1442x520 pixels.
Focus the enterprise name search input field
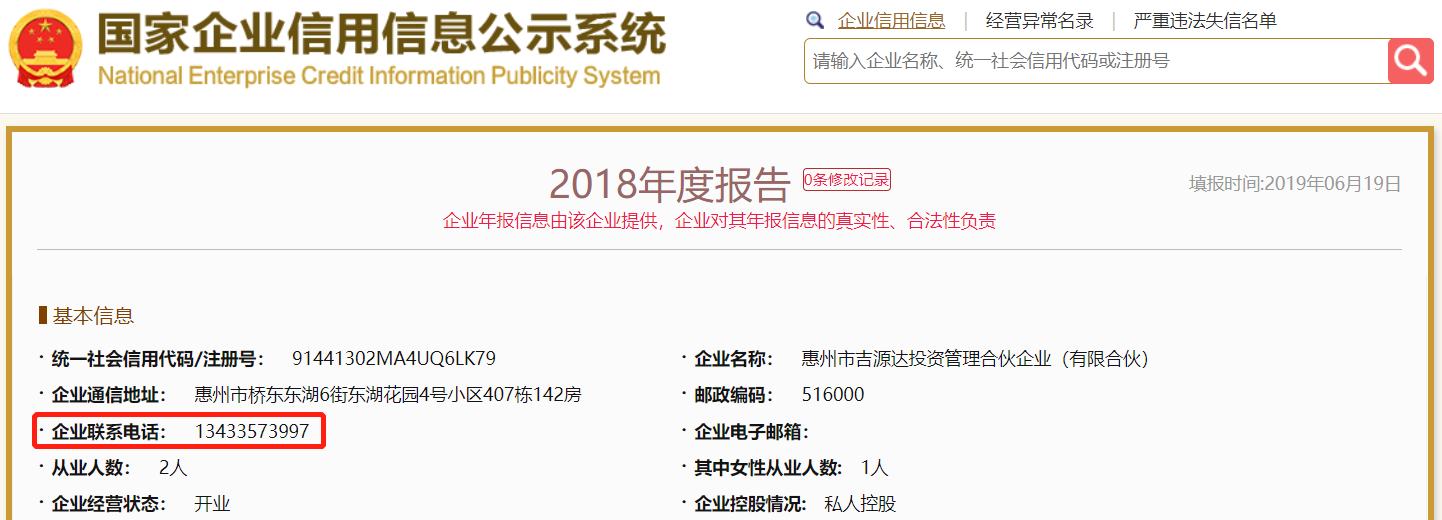(x=1096, y=61)
